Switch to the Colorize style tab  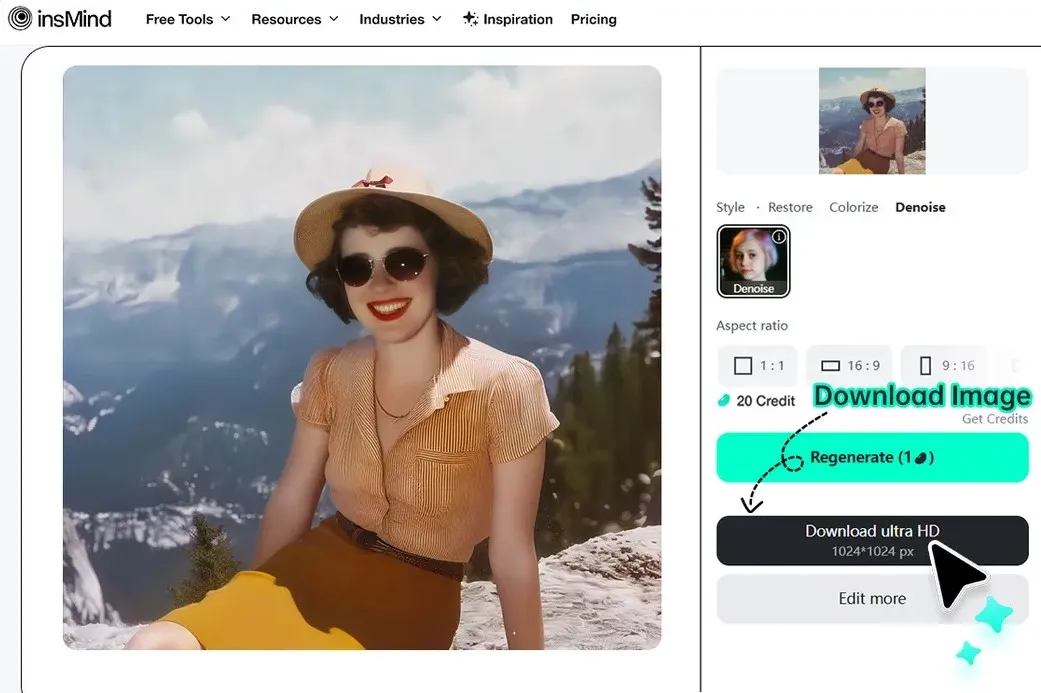point(853,207)
